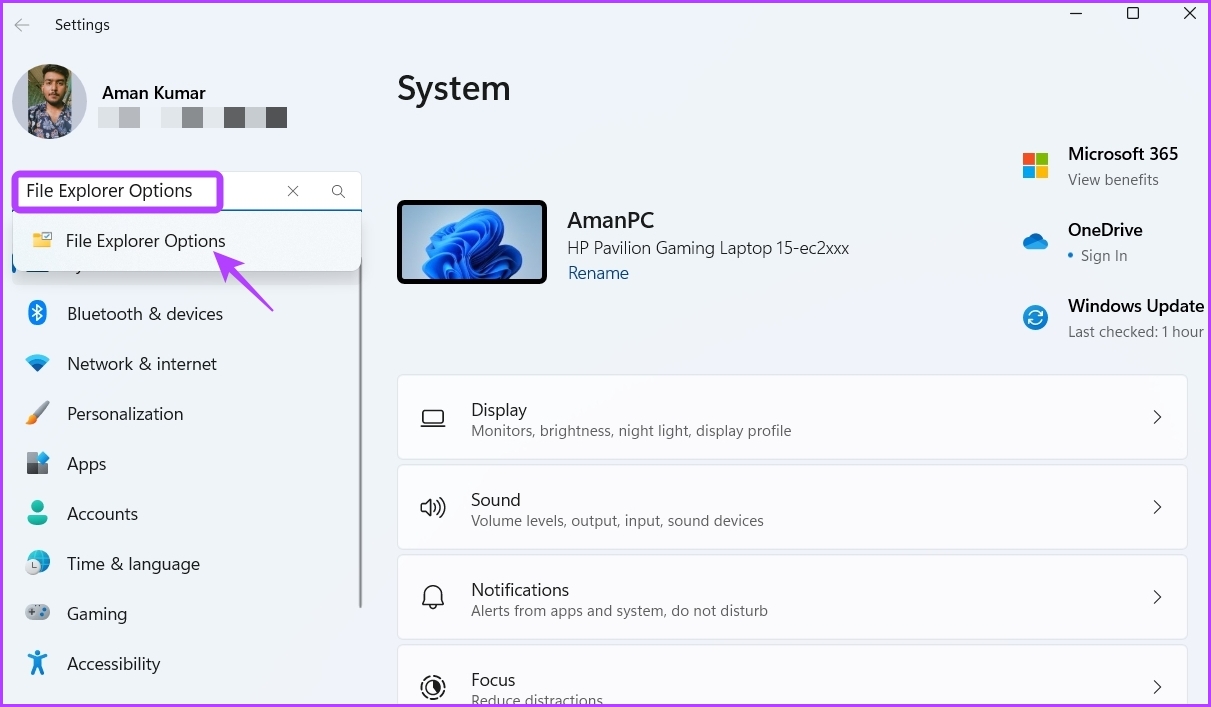Click the Time & language globe icon

[38, 563]
